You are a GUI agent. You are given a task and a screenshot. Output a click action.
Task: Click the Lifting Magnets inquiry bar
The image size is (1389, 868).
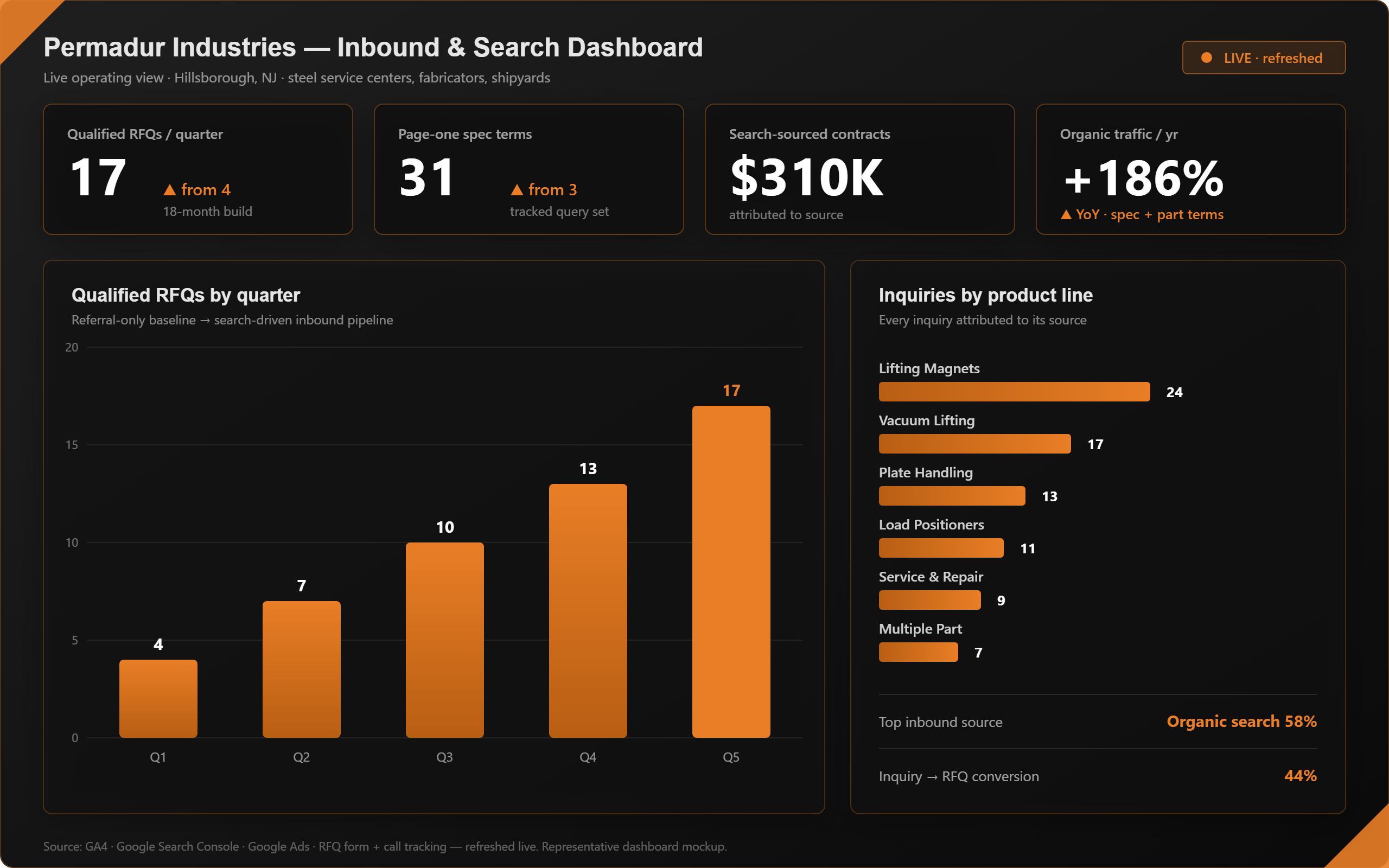[1014, 392]
